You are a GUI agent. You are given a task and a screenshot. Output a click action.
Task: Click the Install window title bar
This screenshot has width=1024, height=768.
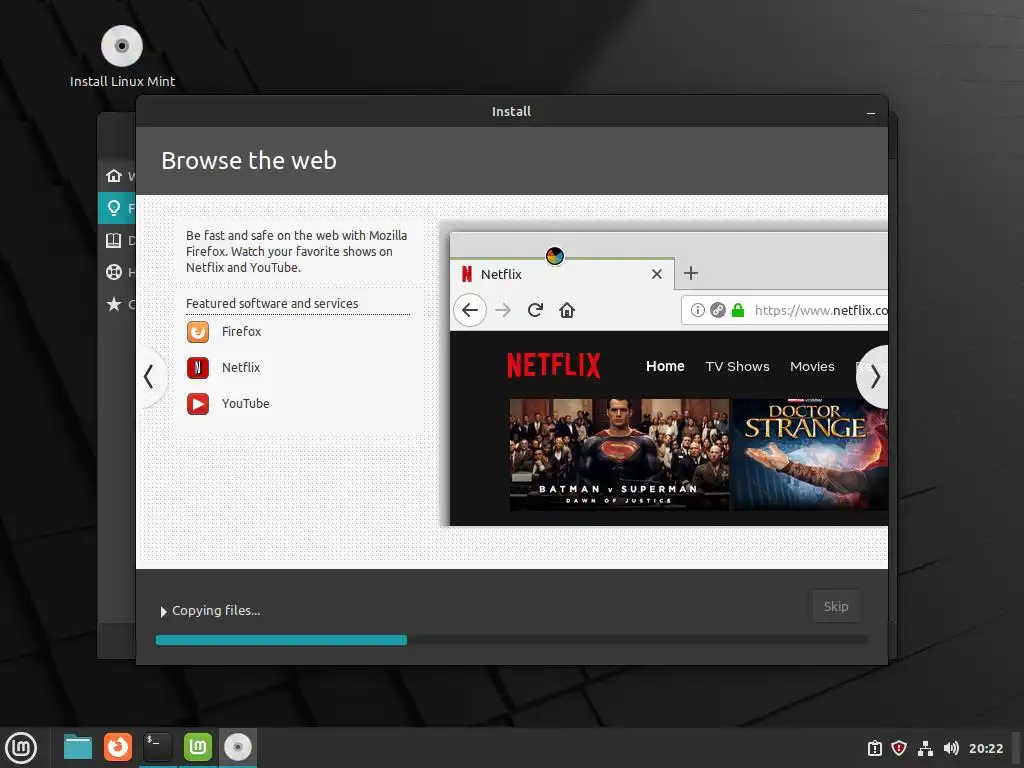click(x=511, y=112)
